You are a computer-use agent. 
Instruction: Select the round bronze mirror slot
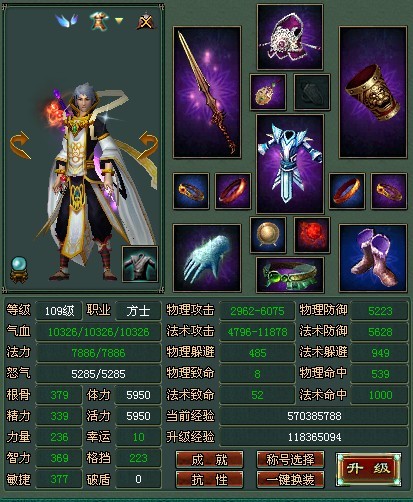click(x=268, y=235)
